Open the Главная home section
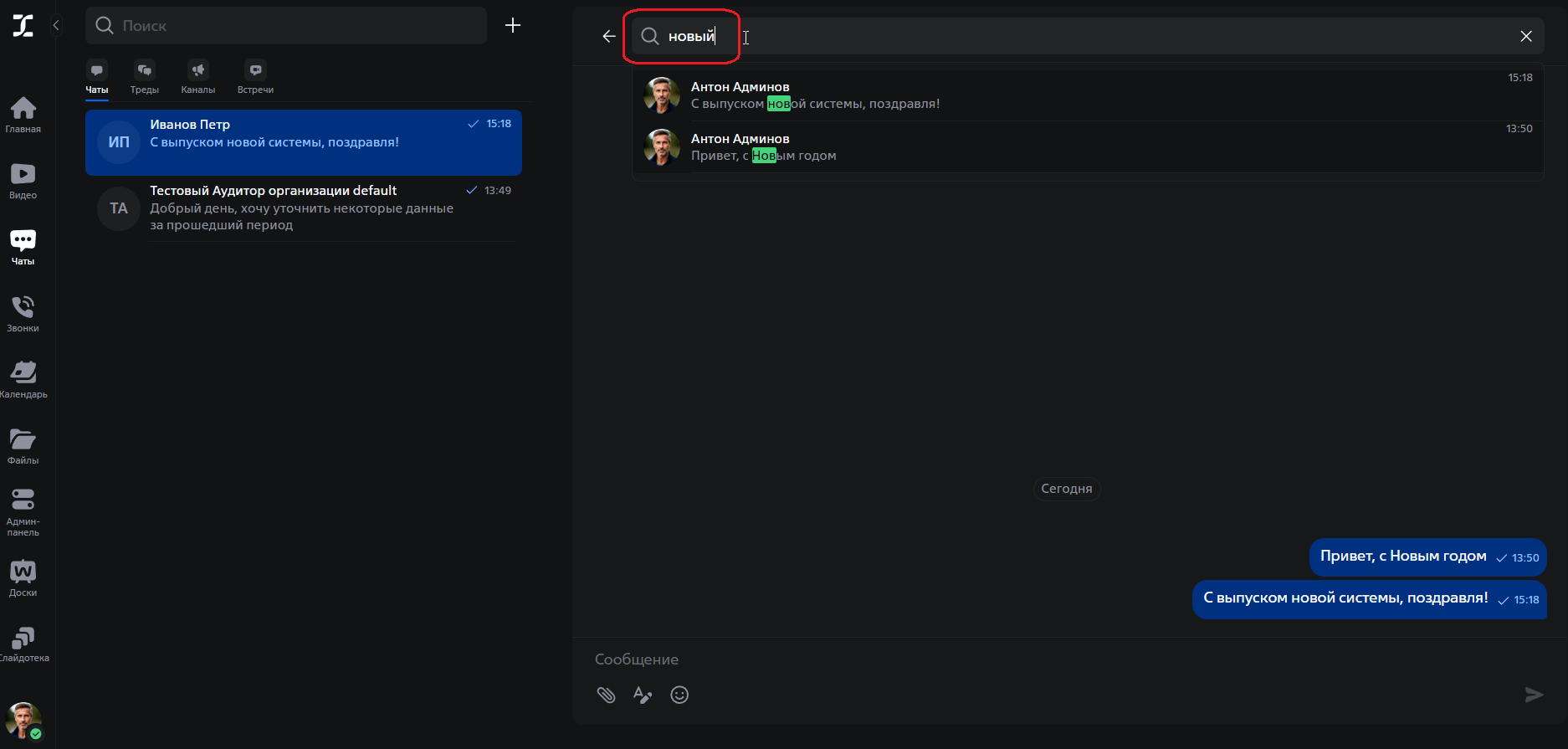This screenshot has height=749, width=1568. click(23, 115)
